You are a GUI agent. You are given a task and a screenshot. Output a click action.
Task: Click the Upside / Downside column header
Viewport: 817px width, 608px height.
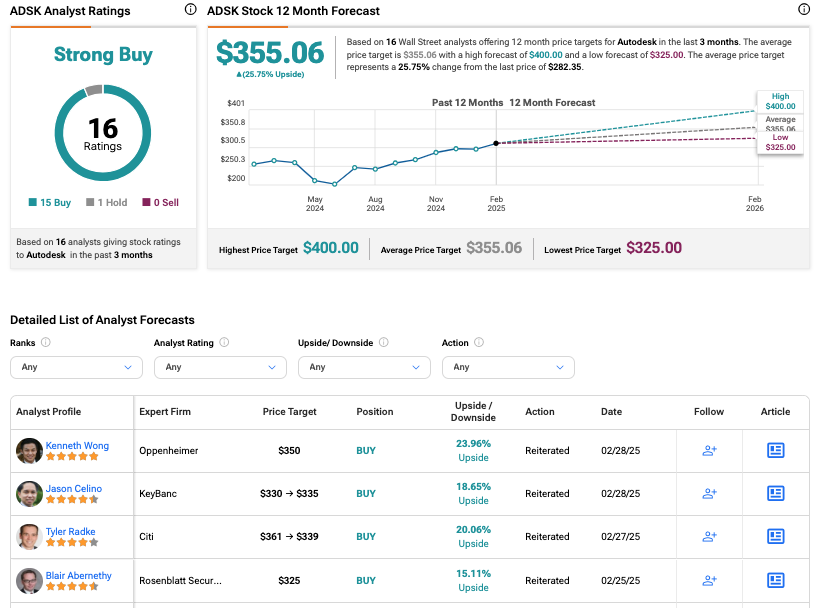coord(473,412)
